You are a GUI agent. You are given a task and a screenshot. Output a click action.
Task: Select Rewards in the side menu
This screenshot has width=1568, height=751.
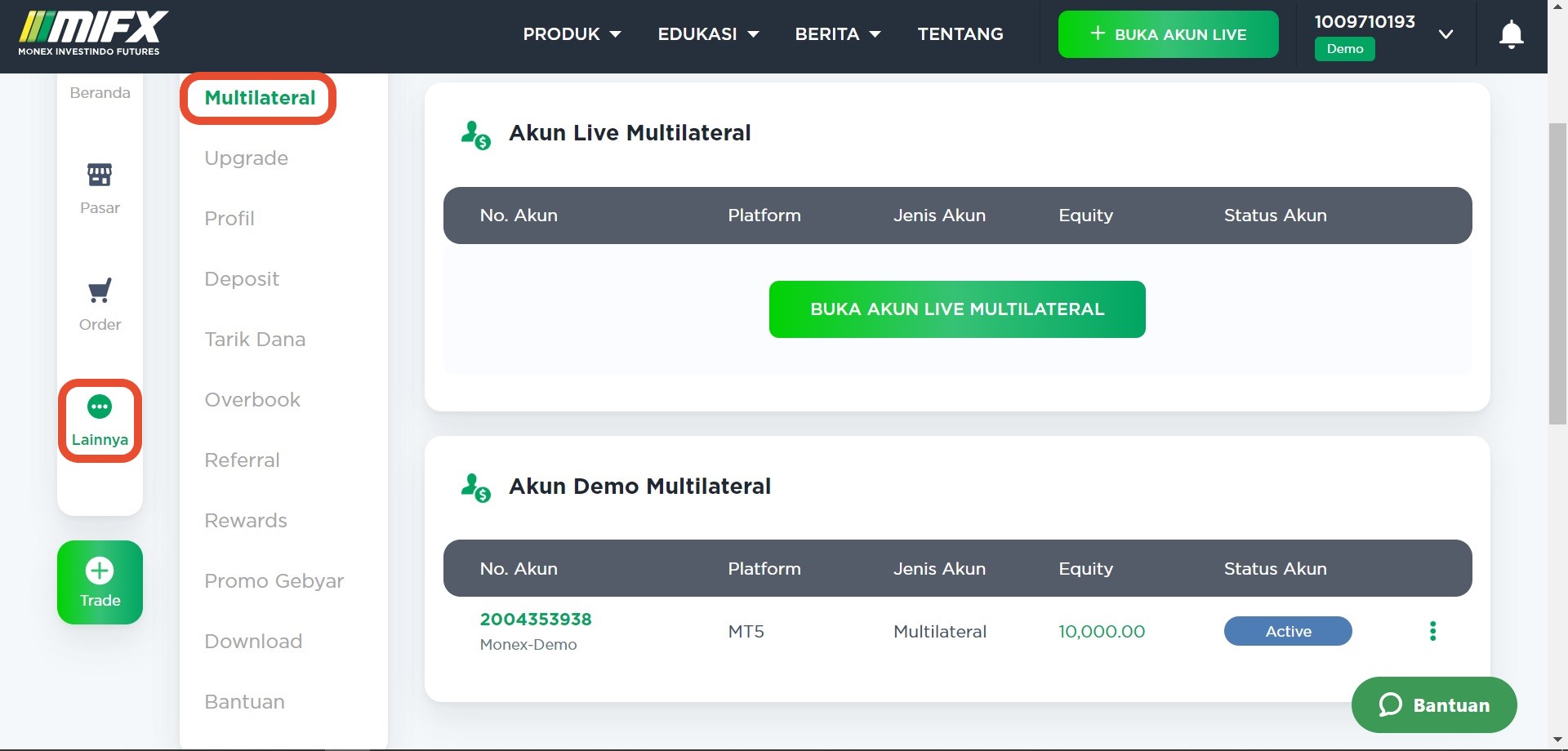coord(246,521)
